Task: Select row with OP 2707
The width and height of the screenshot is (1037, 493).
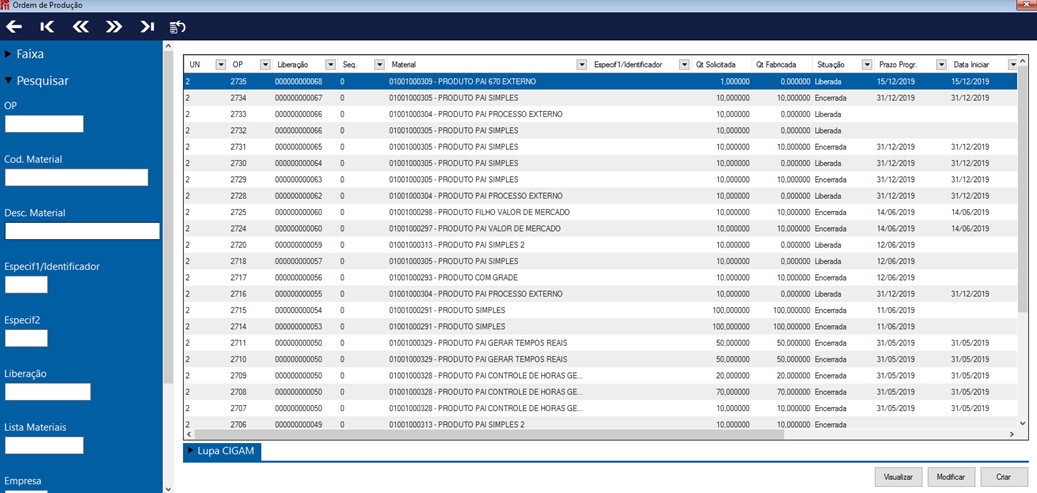Action: pos(601,408)
